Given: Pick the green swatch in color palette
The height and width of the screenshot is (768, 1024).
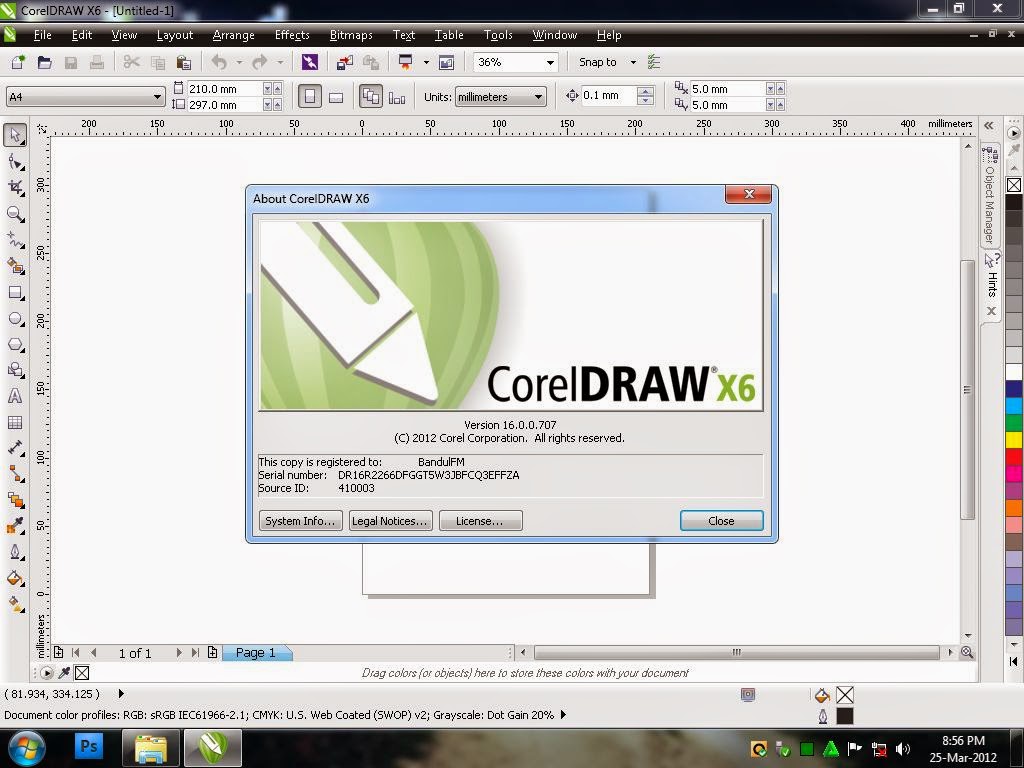Looking at the screenshot, I should coord(1014,423).
